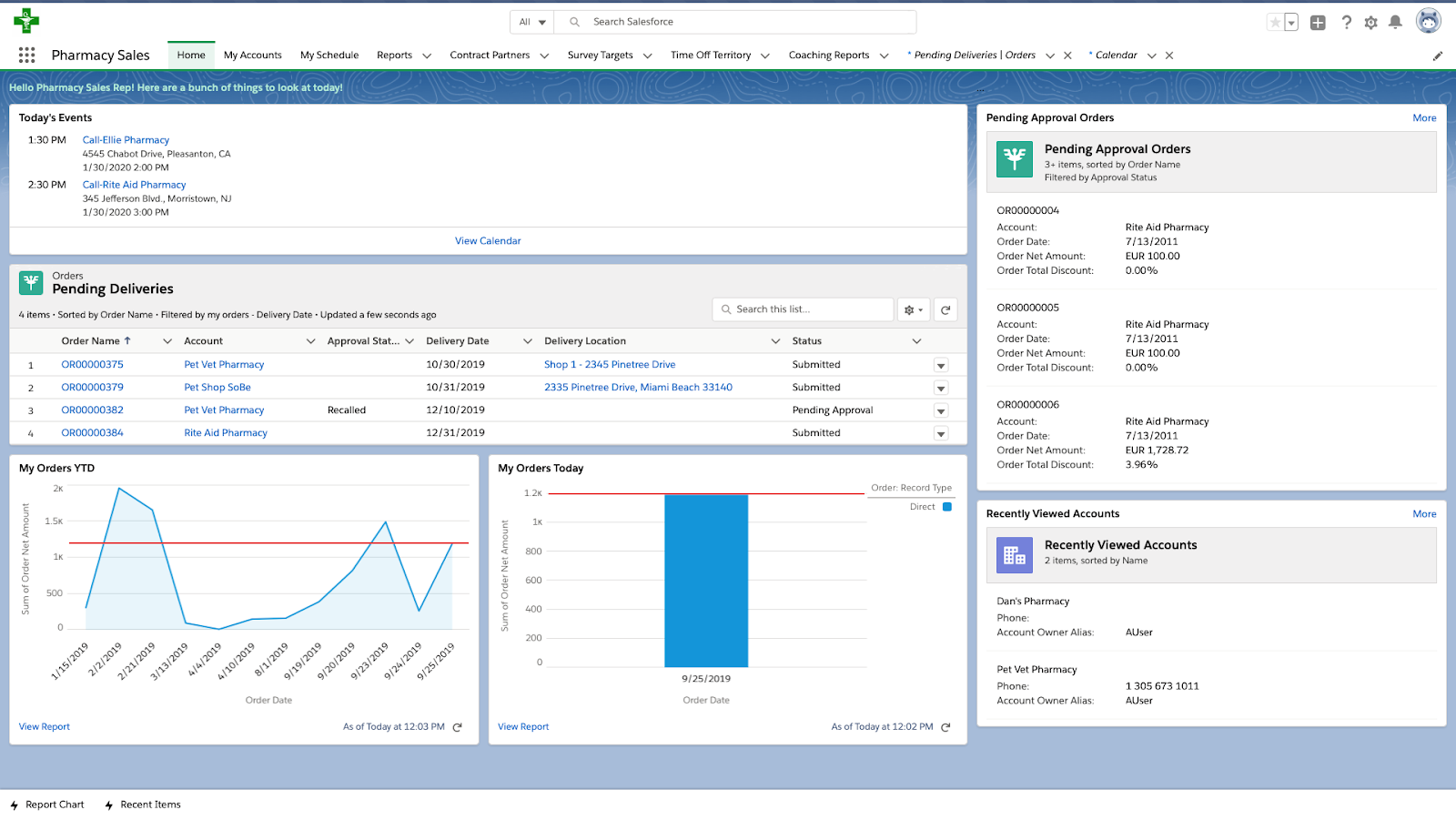Viewport: 1456px width, 820px height.
Task: Open the user avatar profile menu
Action: 1428,22
